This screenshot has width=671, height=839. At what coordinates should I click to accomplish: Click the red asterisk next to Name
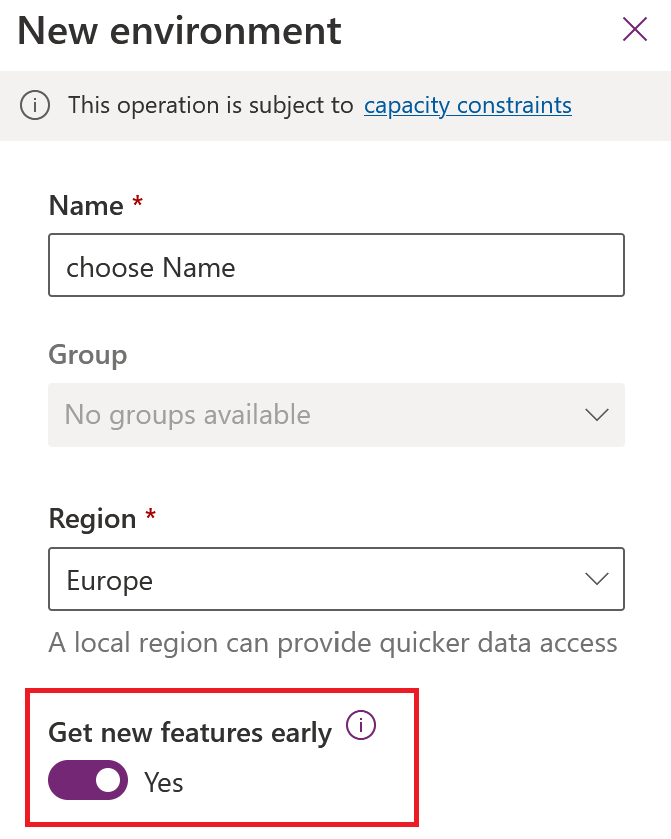coord(138,203)
